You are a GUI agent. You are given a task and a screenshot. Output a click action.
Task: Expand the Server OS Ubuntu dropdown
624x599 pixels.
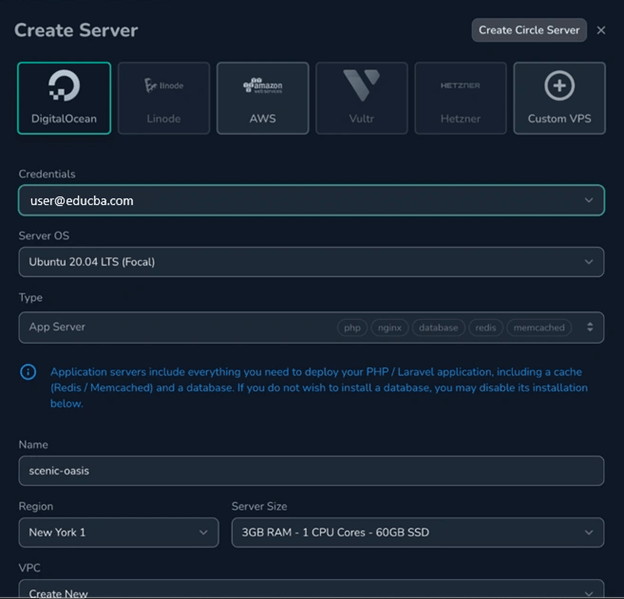coord(311,262)
